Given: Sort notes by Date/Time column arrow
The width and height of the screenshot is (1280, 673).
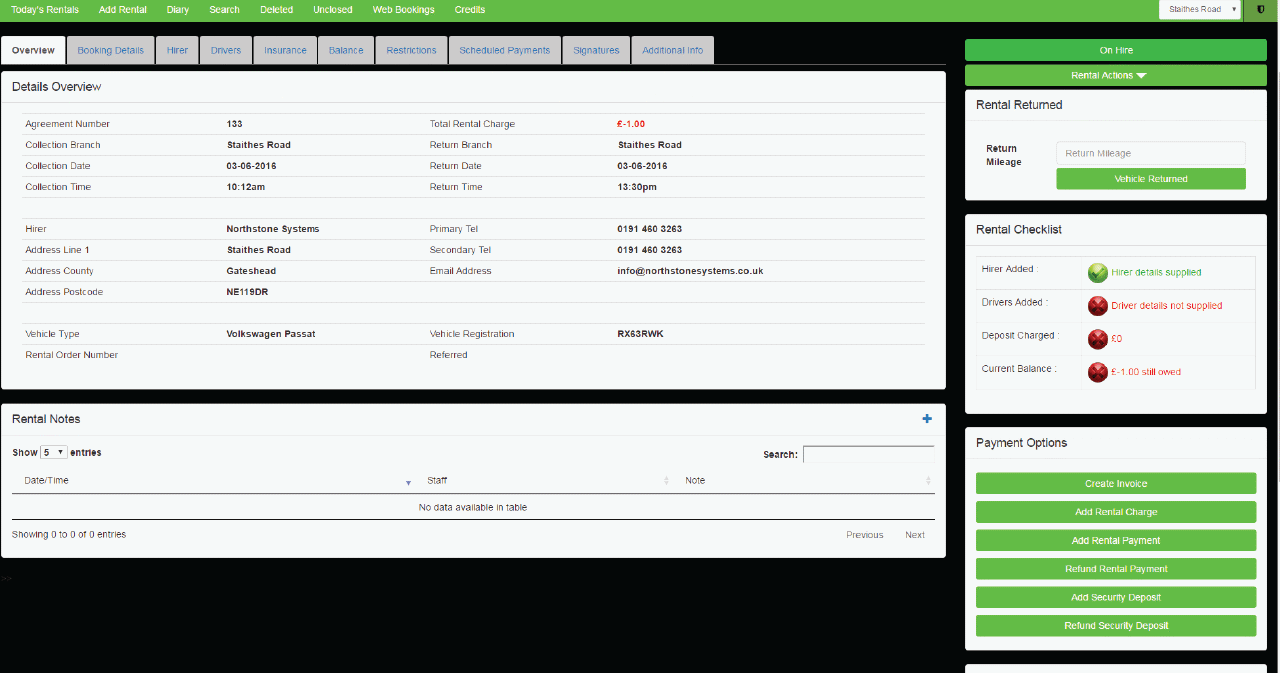Looking at the screenshot, I should pyautogui.click(x=408, y=482).
